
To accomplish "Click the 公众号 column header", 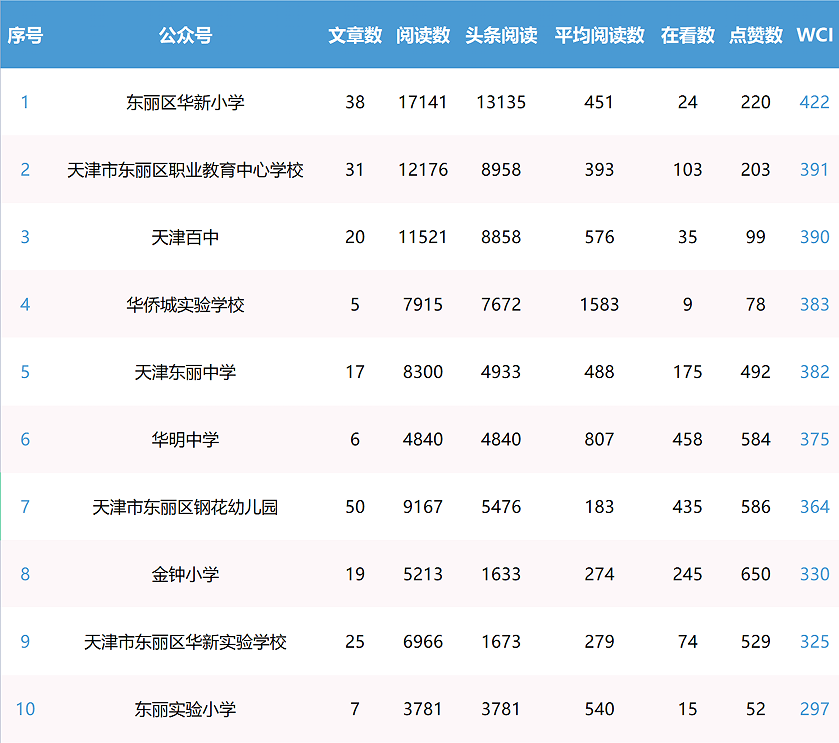I will click(x=185, y=35).
